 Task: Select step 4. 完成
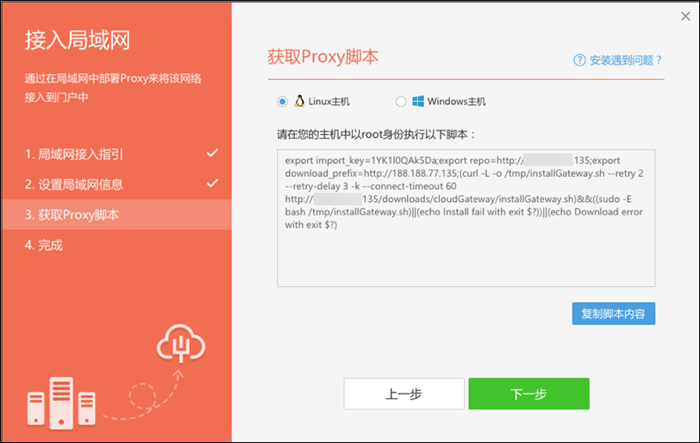point(117,245)
